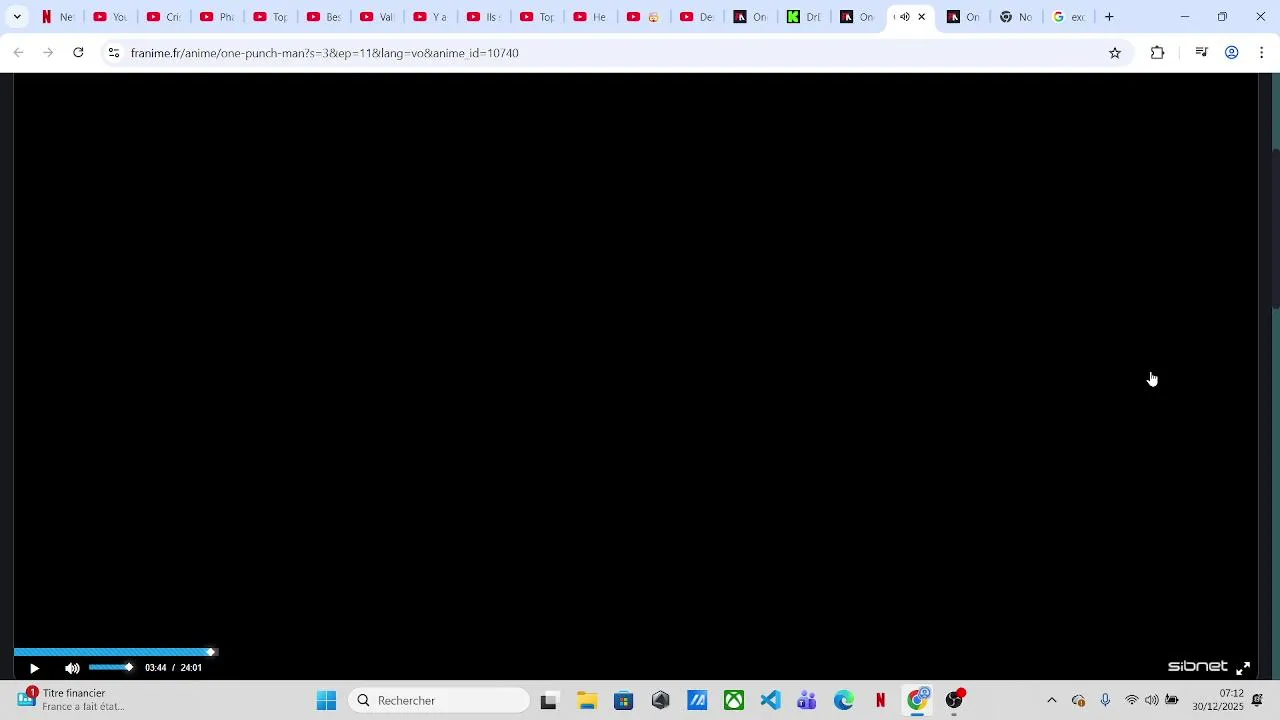Switch to the 'Bes' YouTube tab

click(324, 17)
